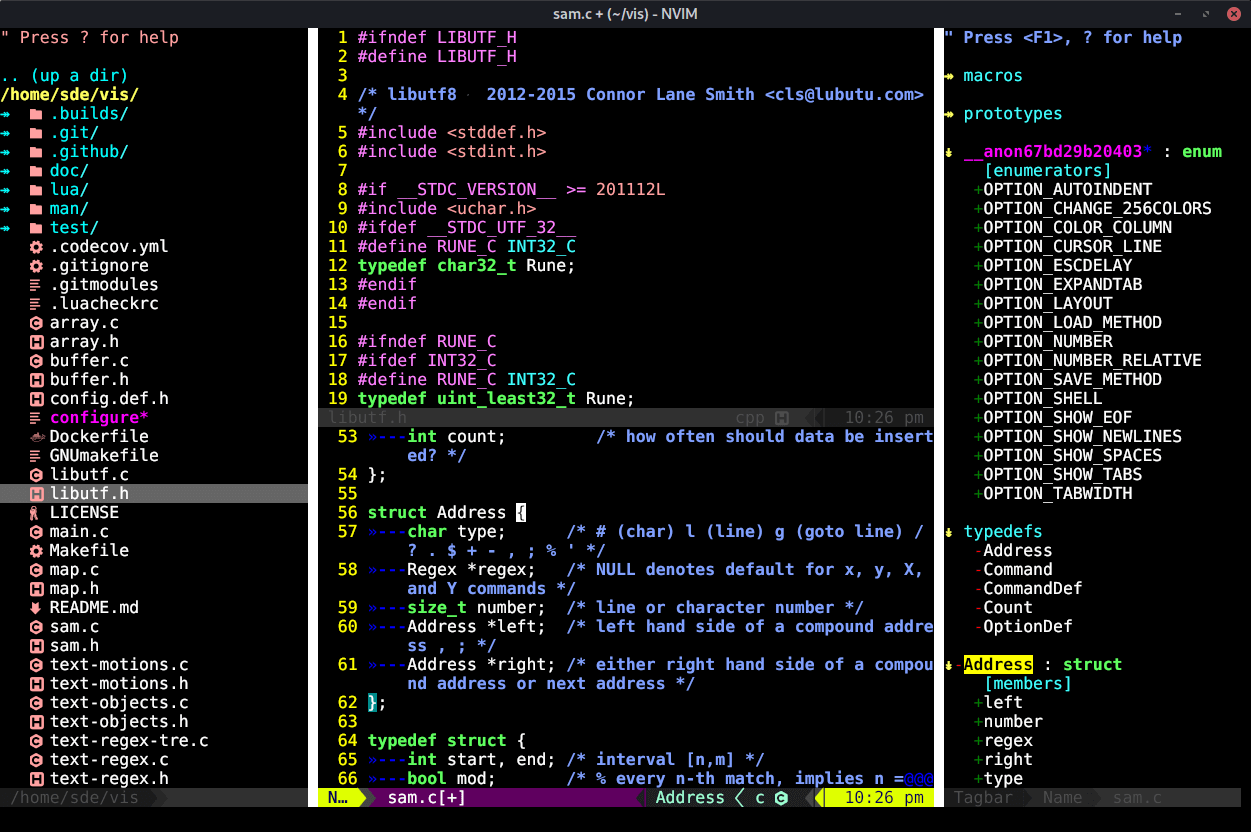Click [members] label under Address

1027,684
